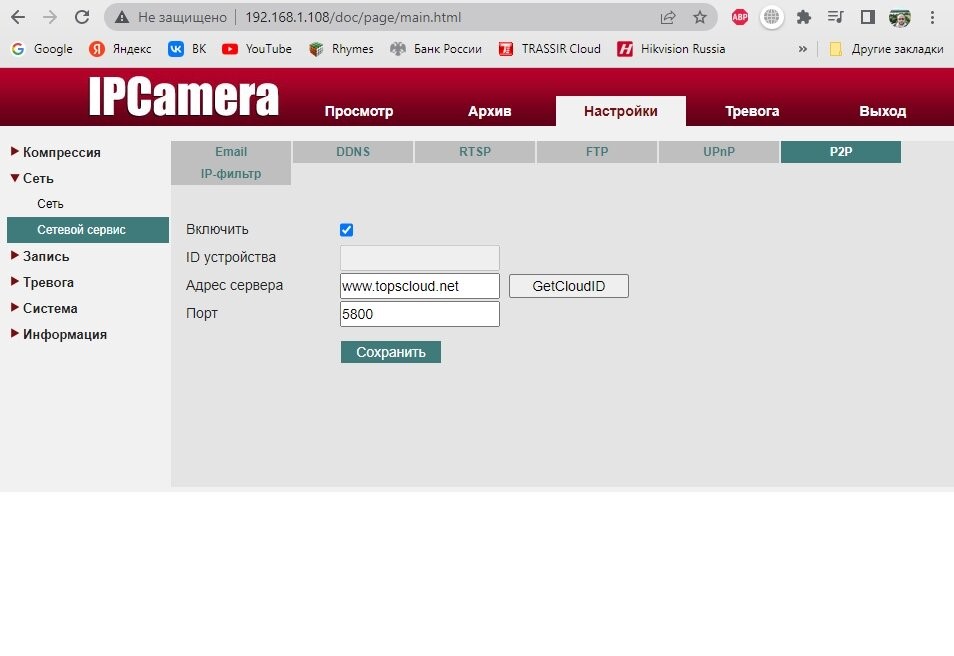Expand the Компрессия sidebar section
This screenshot has width=954, height=656.
tap(56, 152)
